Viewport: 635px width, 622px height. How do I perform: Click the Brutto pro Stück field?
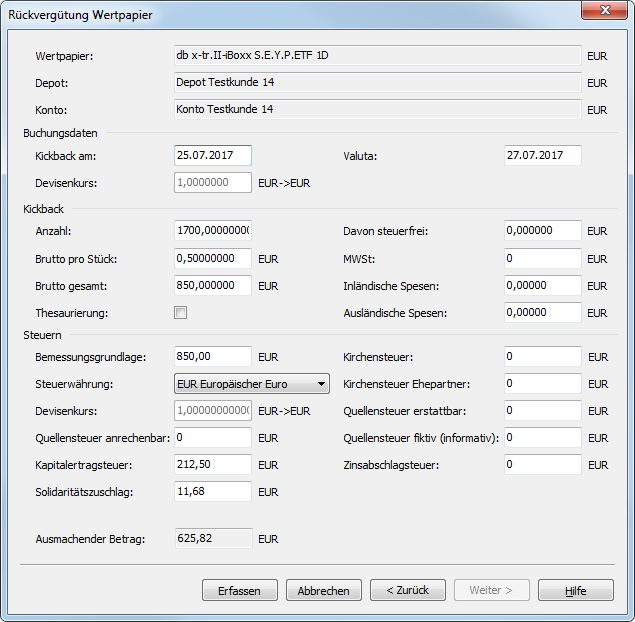pos(212,258)
